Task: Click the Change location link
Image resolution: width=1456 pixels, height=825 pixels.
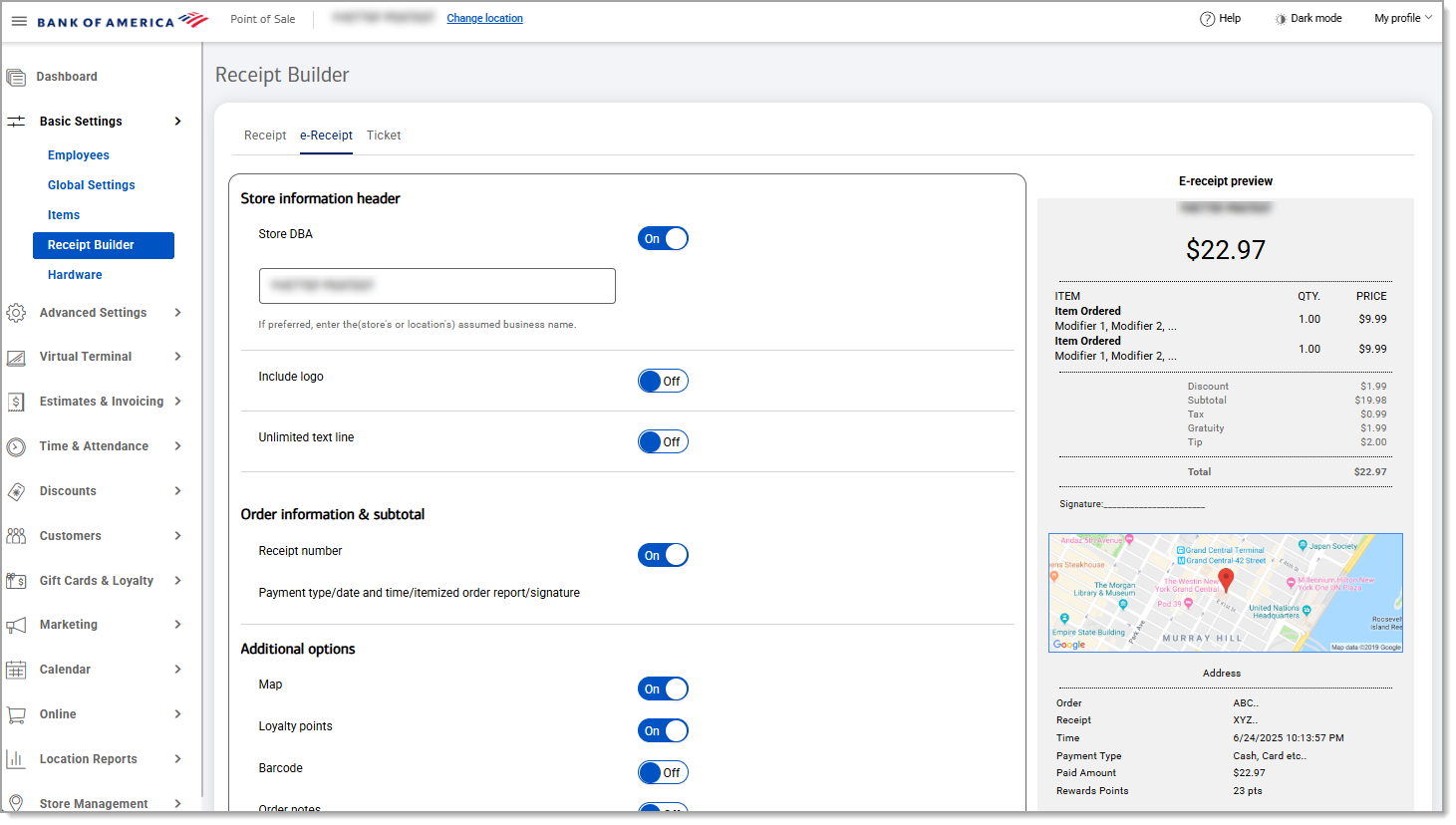Action: point(484,19)
